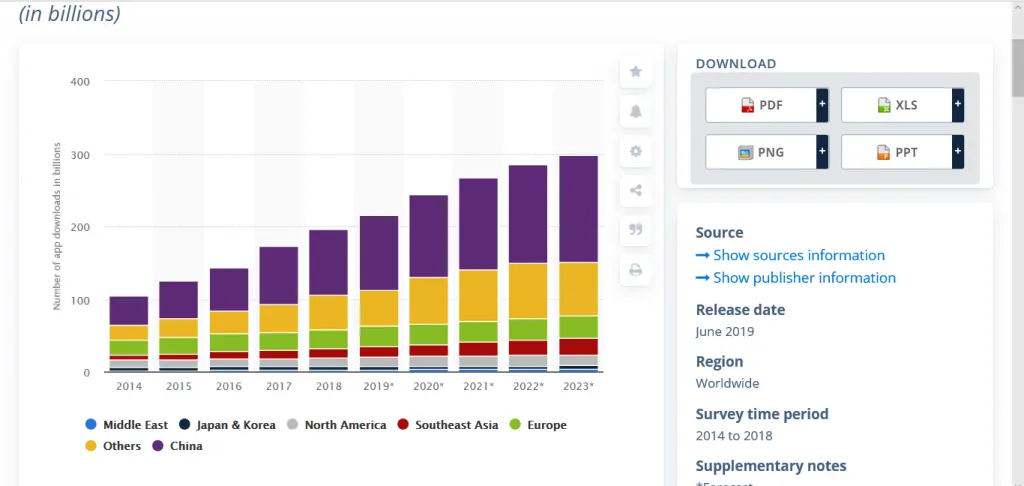Click the yellow Others segment for 2022
This screenshot has width=1024, height=486.
[528, 291]
